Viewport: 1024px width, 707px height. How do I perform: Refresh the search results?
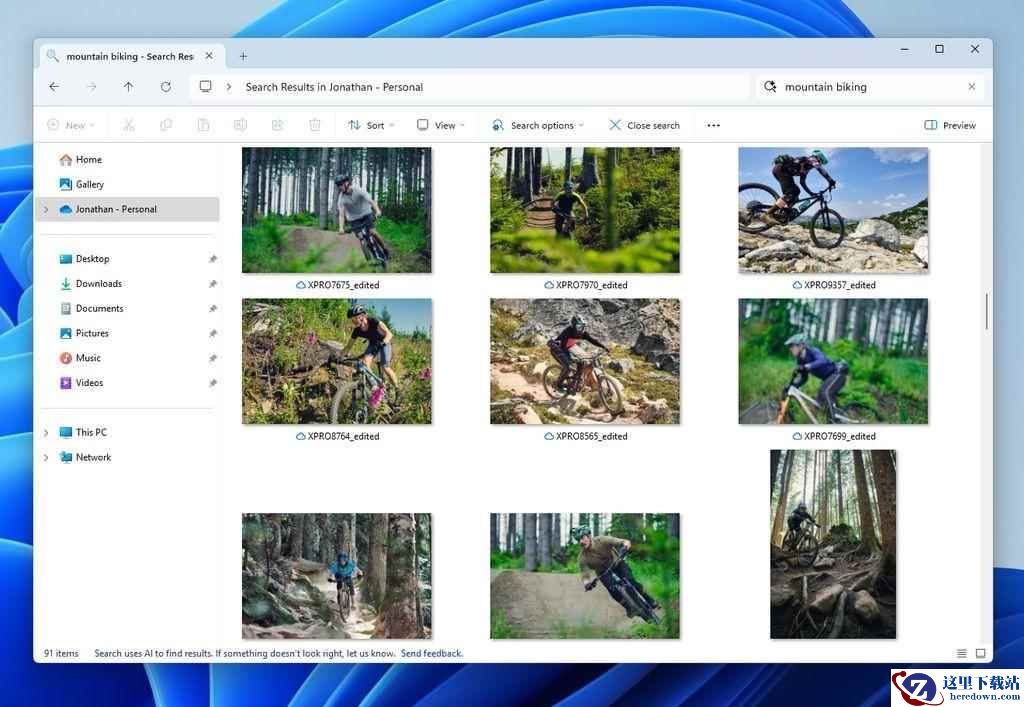pos(166,87)
